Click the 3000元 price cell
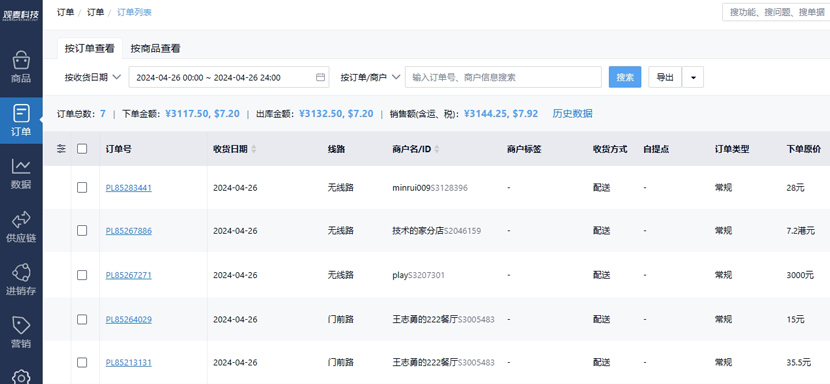 point(800,275)
